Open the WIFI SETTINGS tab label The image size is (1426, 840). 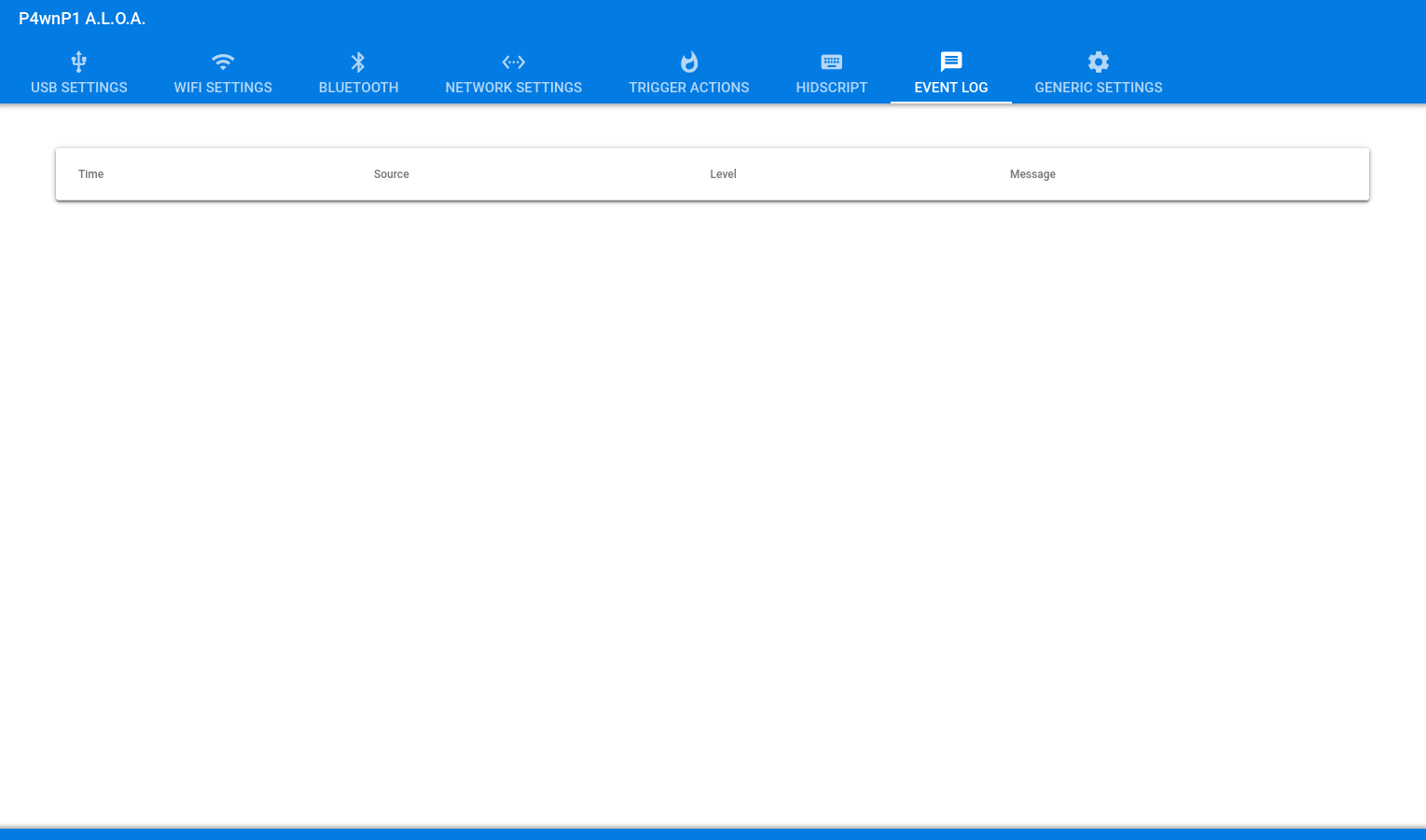coord(223,88)
